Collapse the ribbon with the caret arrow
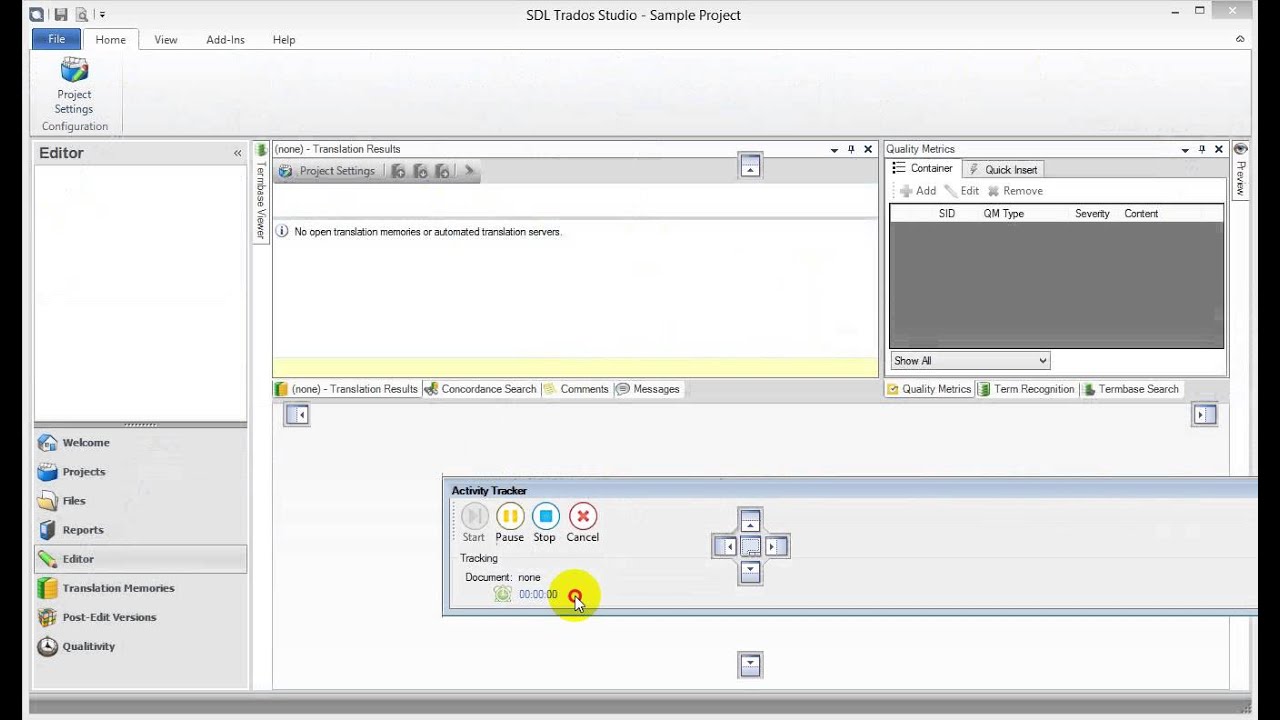Image resolution: width=1280 pixels, height=720 pixels. pyautogui.click(x=1240, y=39)
